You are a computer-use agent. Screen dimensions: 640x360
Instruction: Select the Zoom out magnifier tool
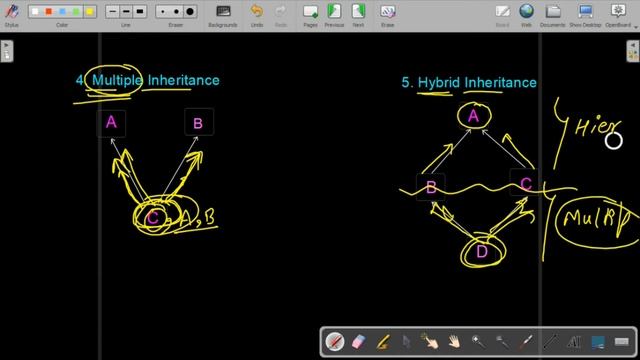pos(502,342)
